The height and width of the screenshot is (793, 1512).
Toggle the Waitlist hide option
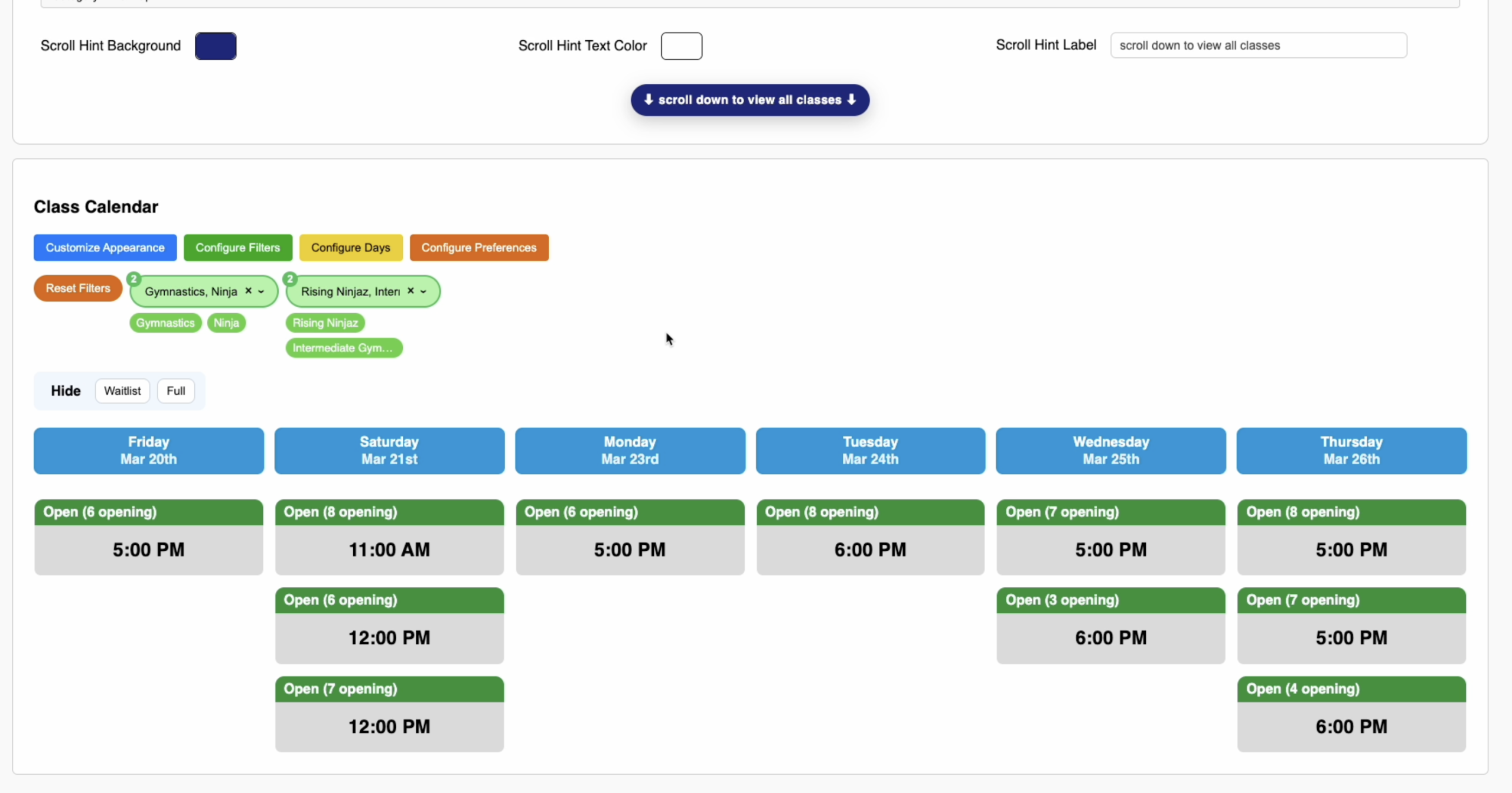coord(122,391)
